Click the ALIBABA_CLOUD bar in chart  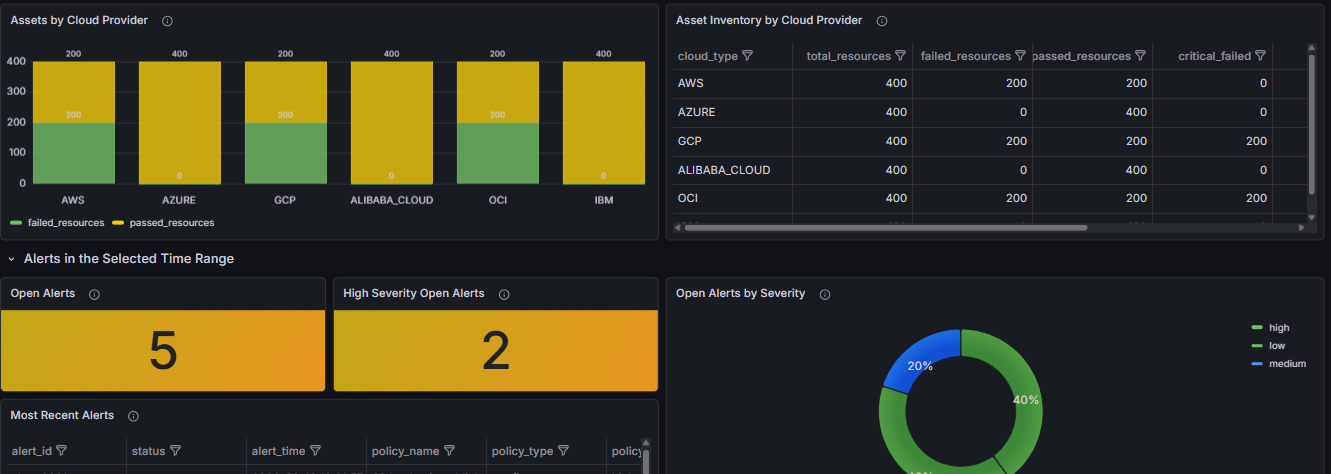coord(391,123)
